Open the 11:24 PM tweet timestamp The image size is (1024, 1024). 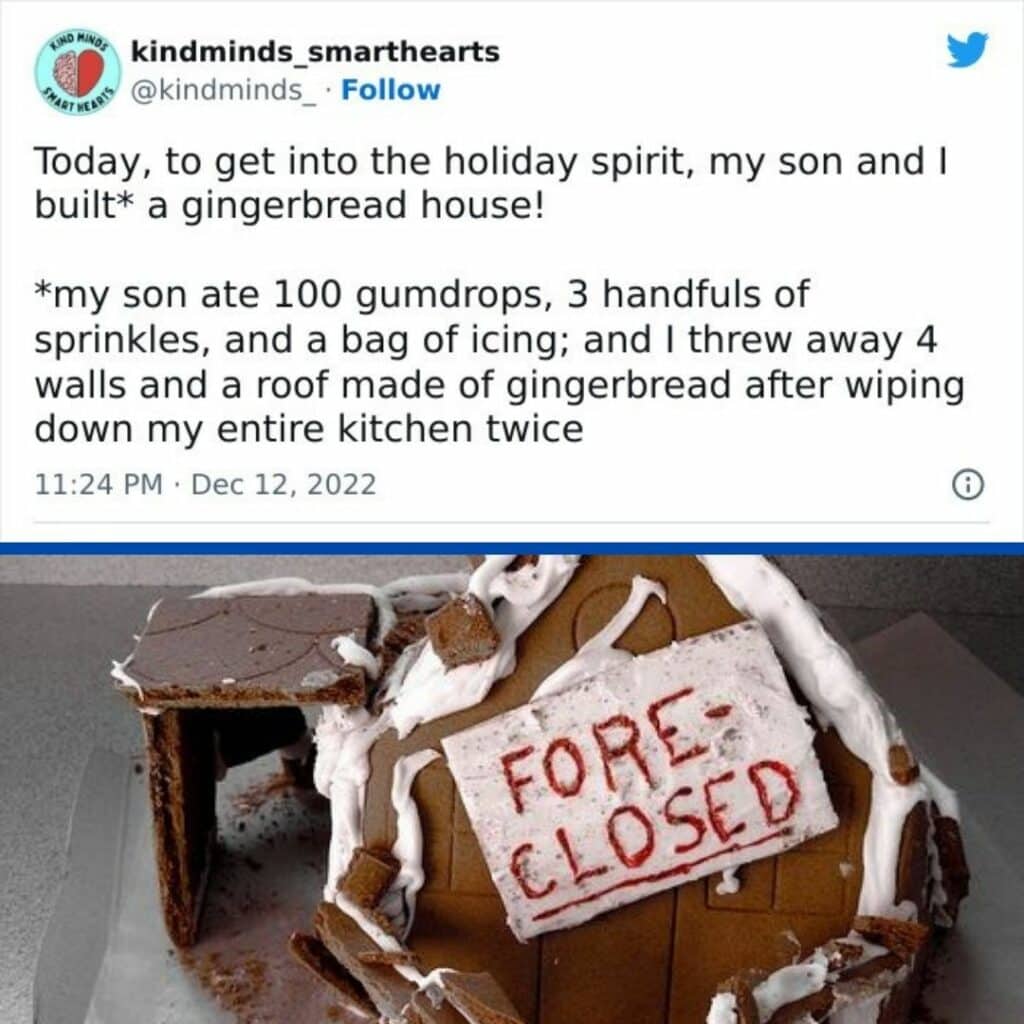(98, 485)
